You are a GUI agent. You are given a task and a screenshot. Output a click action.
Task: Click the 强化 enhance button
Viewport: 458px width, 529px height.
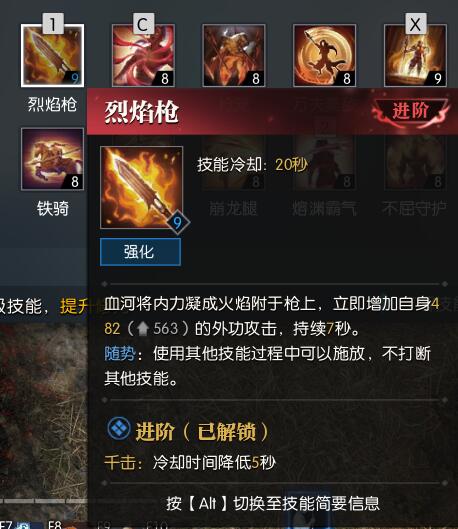(x=140, y=252)
